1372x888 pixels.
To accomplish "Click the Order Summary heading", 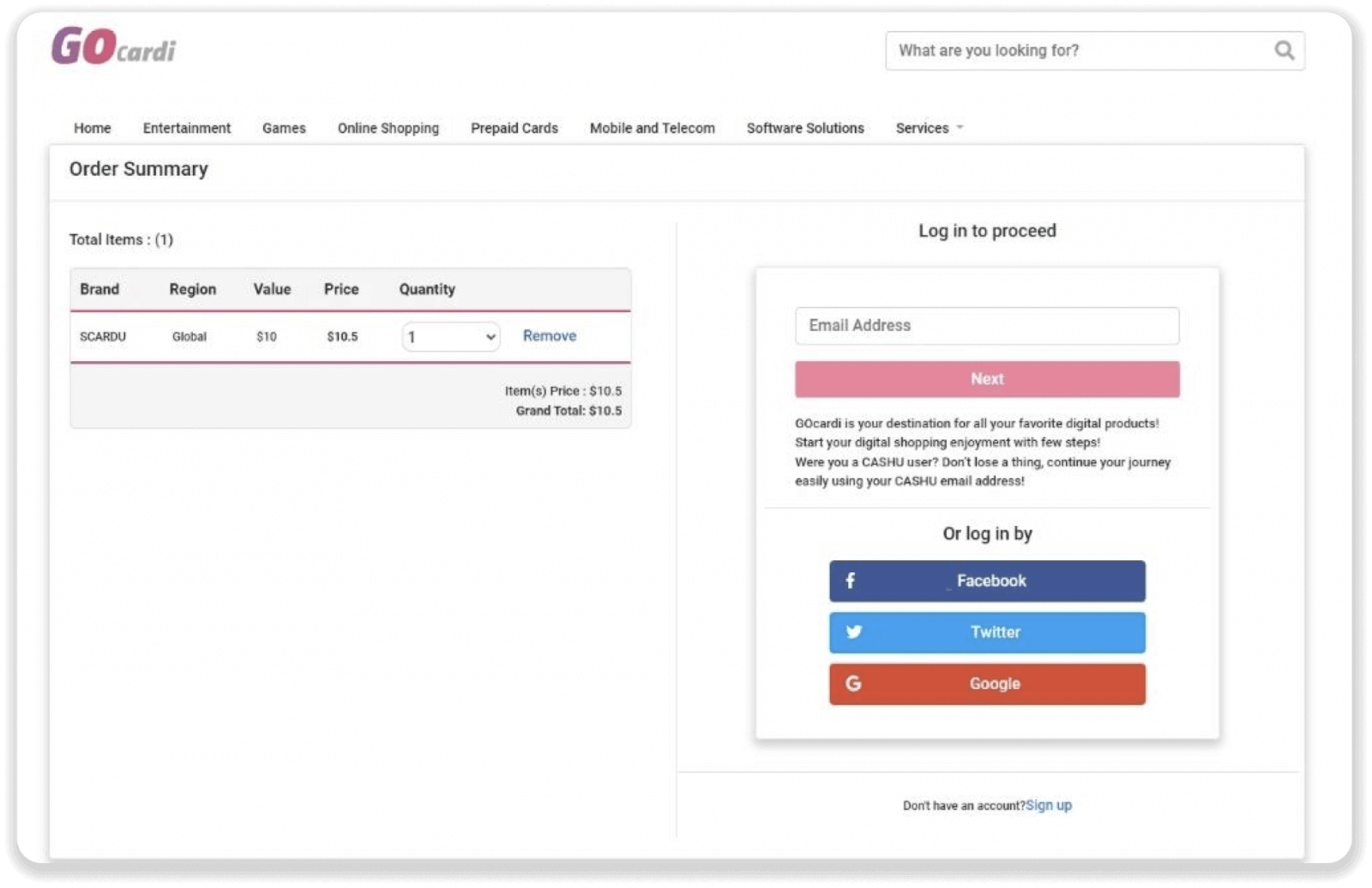I will click(x=138, y=169).
